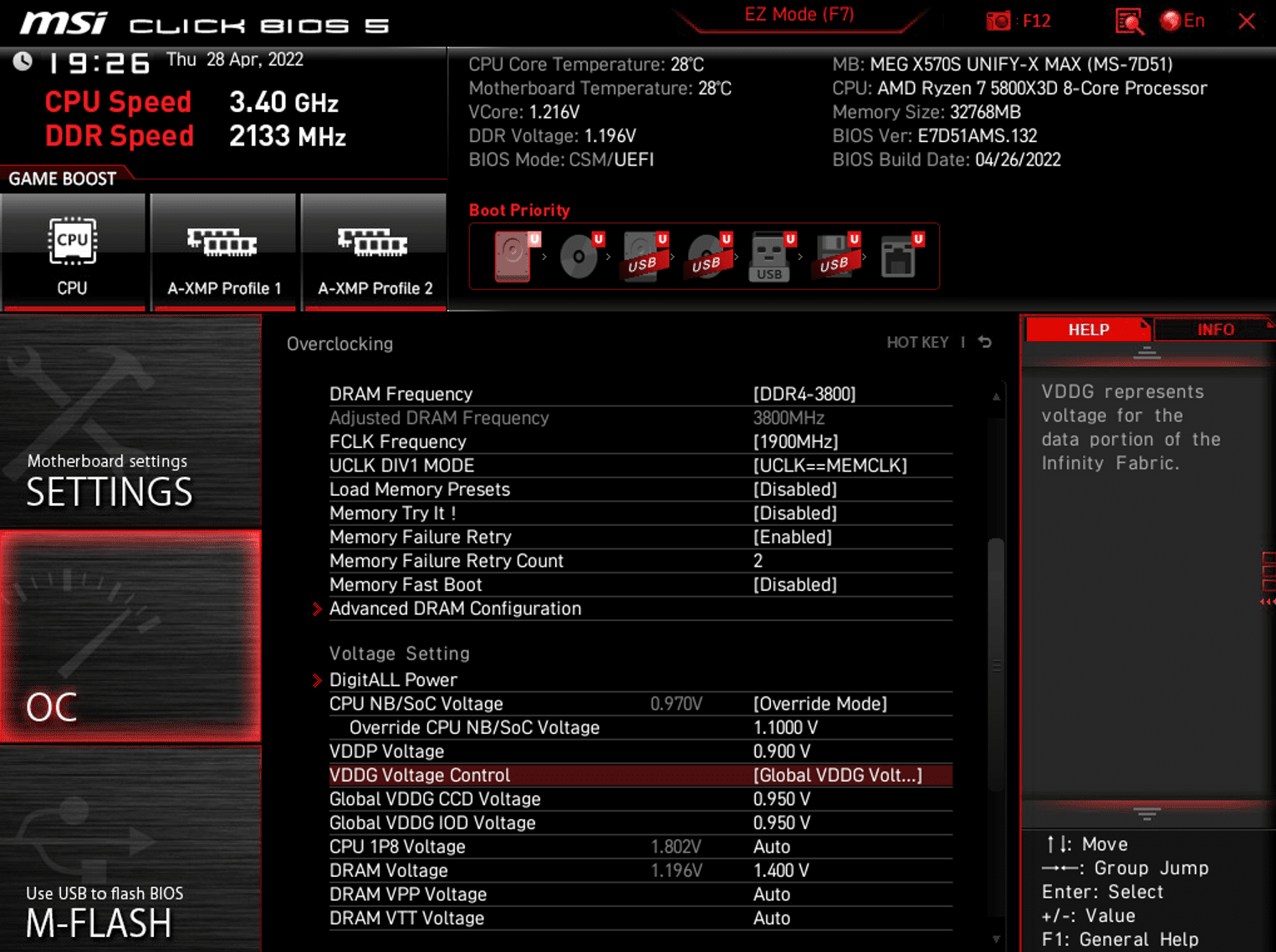Image resolution: width=1276 pixels, height=952 pixels.
Task: Switch to the INFO tab
Action: tap(1215, 329)
